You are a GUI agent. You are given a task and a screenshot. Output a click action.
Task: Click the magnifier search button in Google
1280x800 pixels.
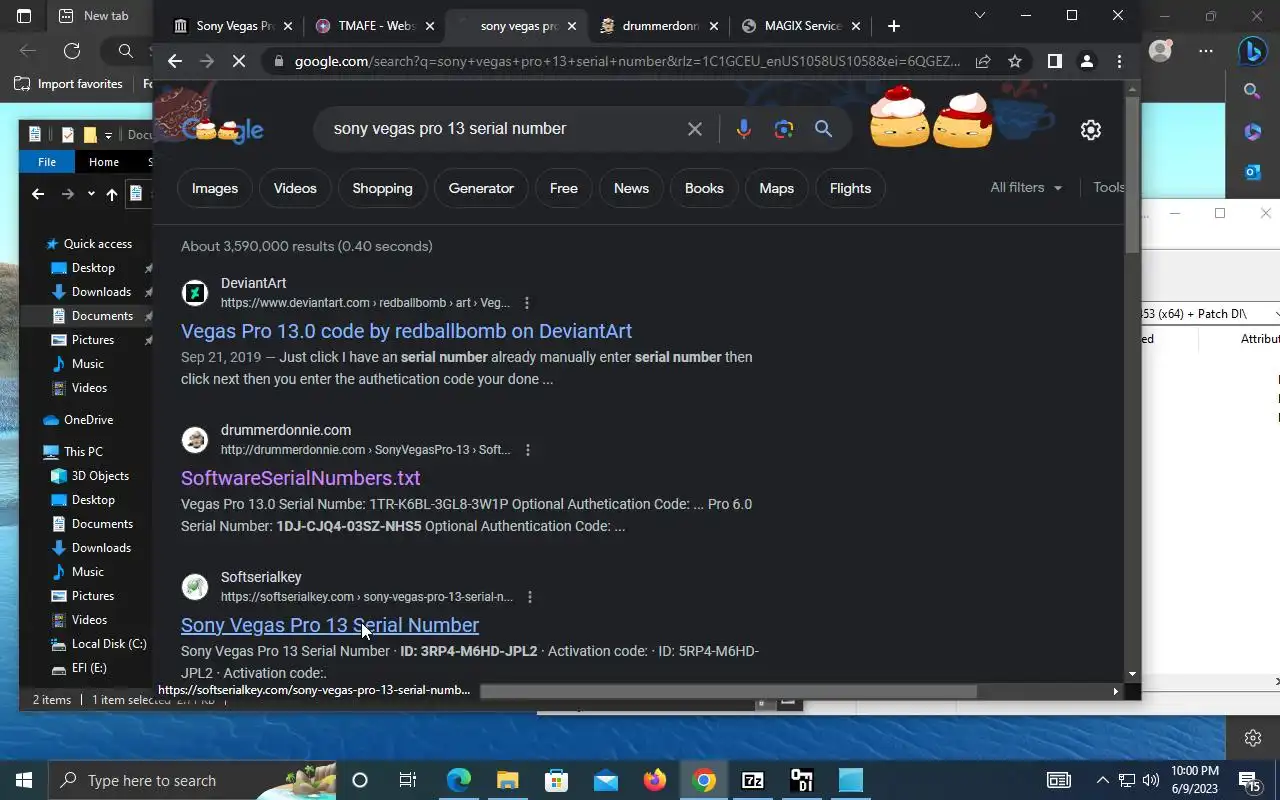823,129
